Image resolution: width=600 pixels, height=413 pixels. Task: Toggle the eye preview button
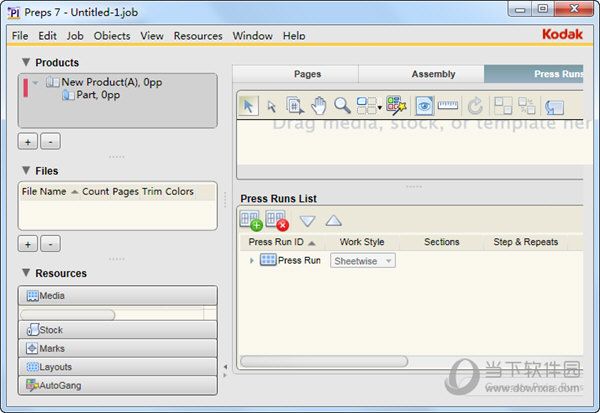[x=424, y=106]
